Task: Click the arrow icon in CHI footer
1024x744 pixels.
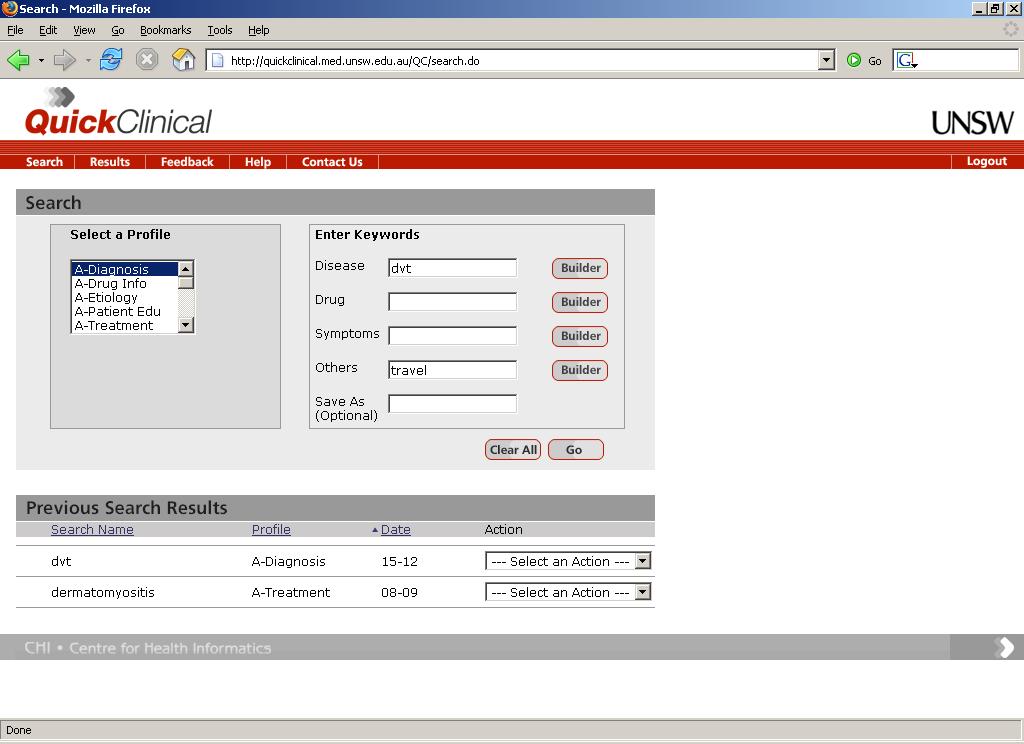Action: coord(1004,648)
